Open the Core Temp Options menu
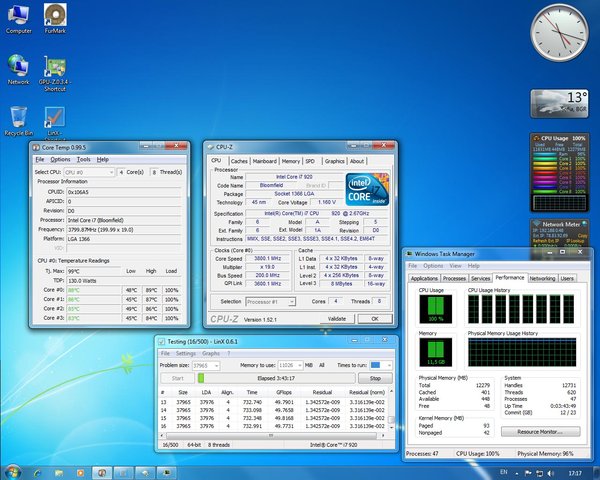Screen dimensions: 600x480 [60, 159]
